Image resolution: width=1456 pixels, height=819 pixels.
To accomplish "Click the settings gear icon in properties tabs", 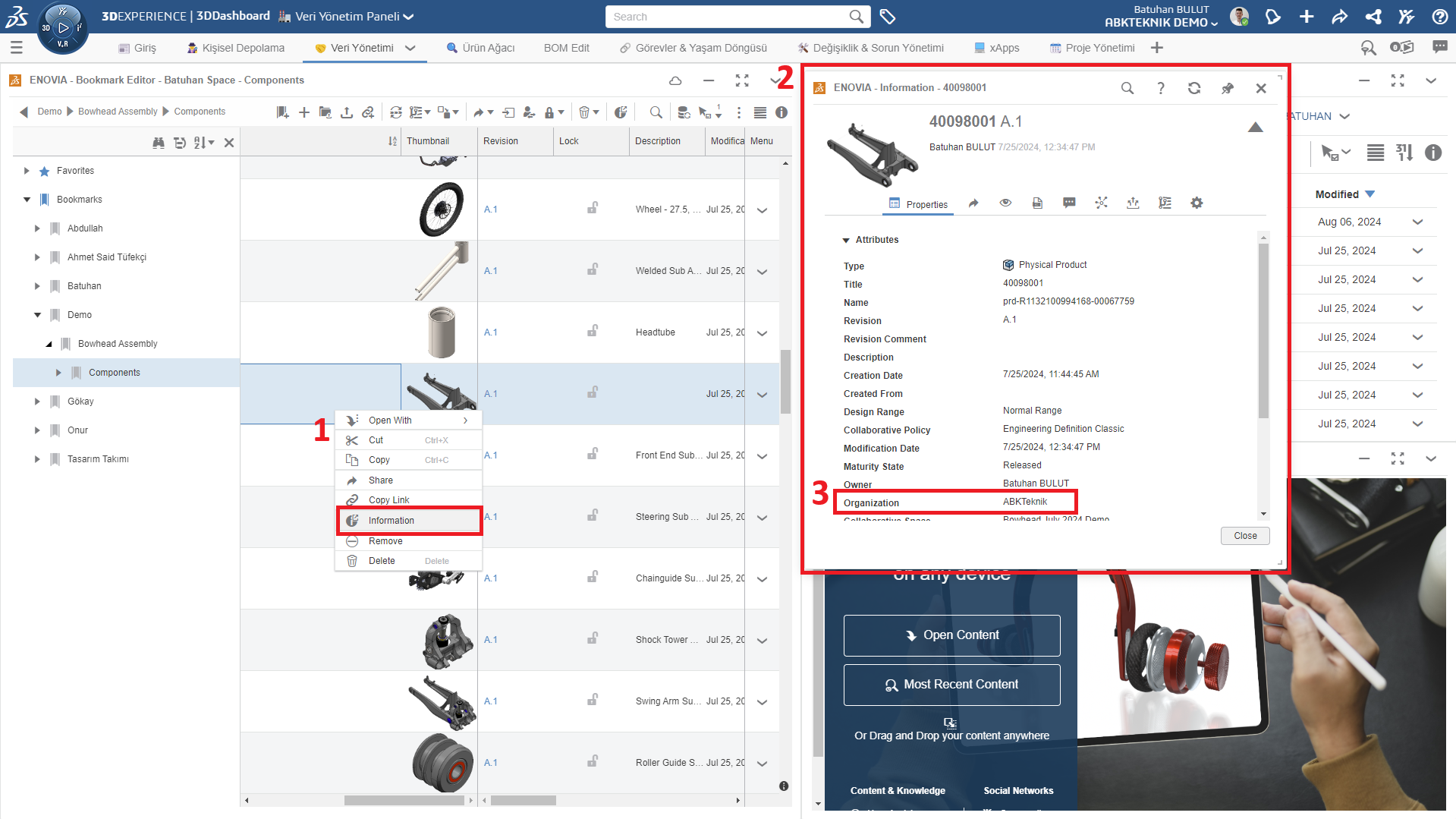I will tap(1197, 203).
